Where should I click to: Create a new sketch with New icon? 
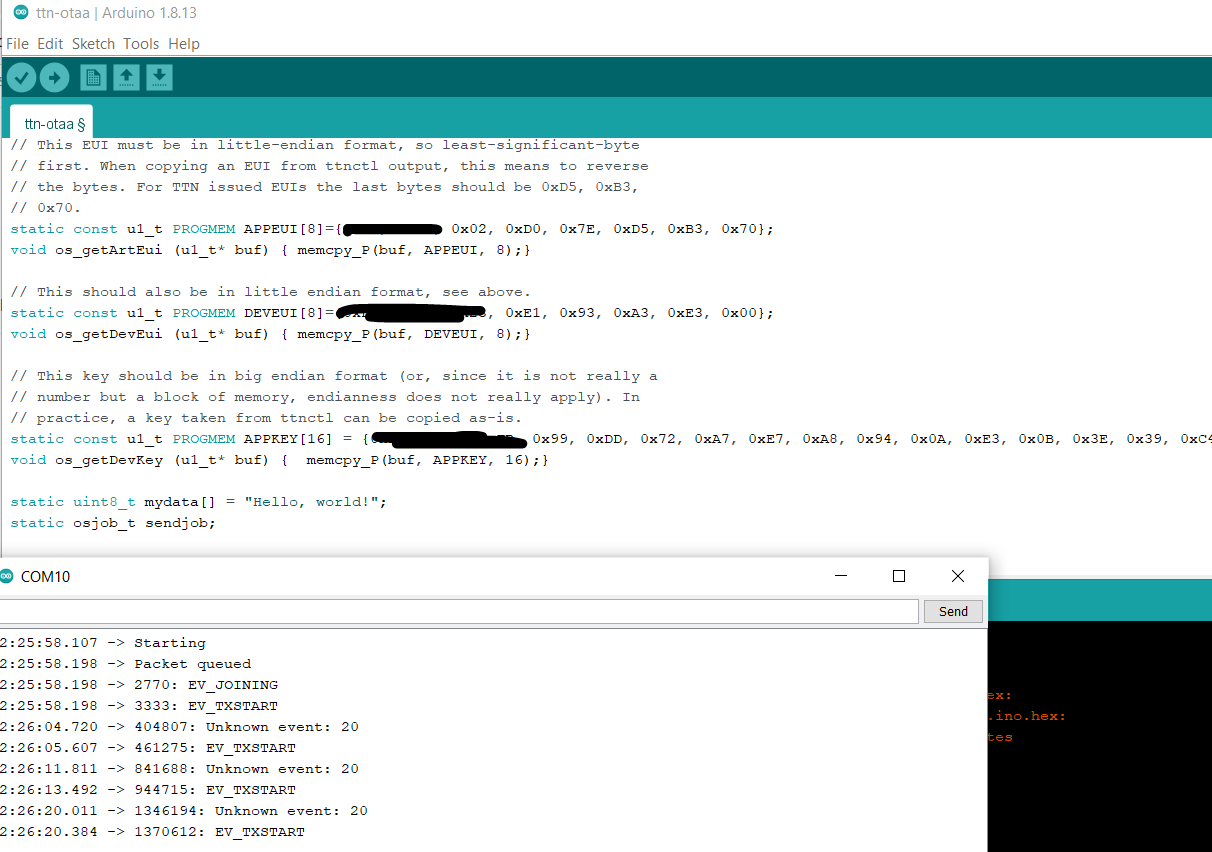93,77
